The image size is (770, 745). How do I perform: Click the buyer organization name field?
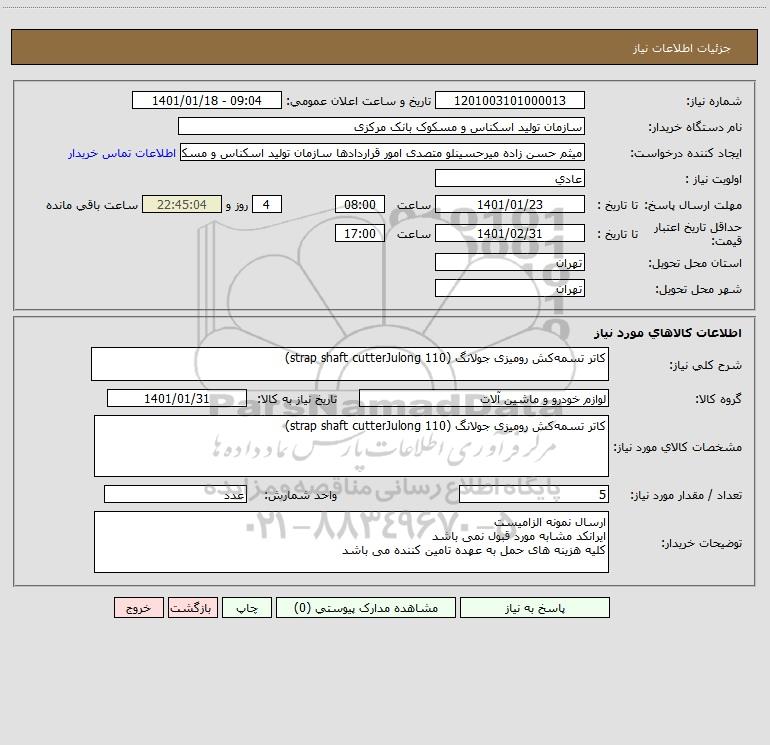[x=381, y=126]
